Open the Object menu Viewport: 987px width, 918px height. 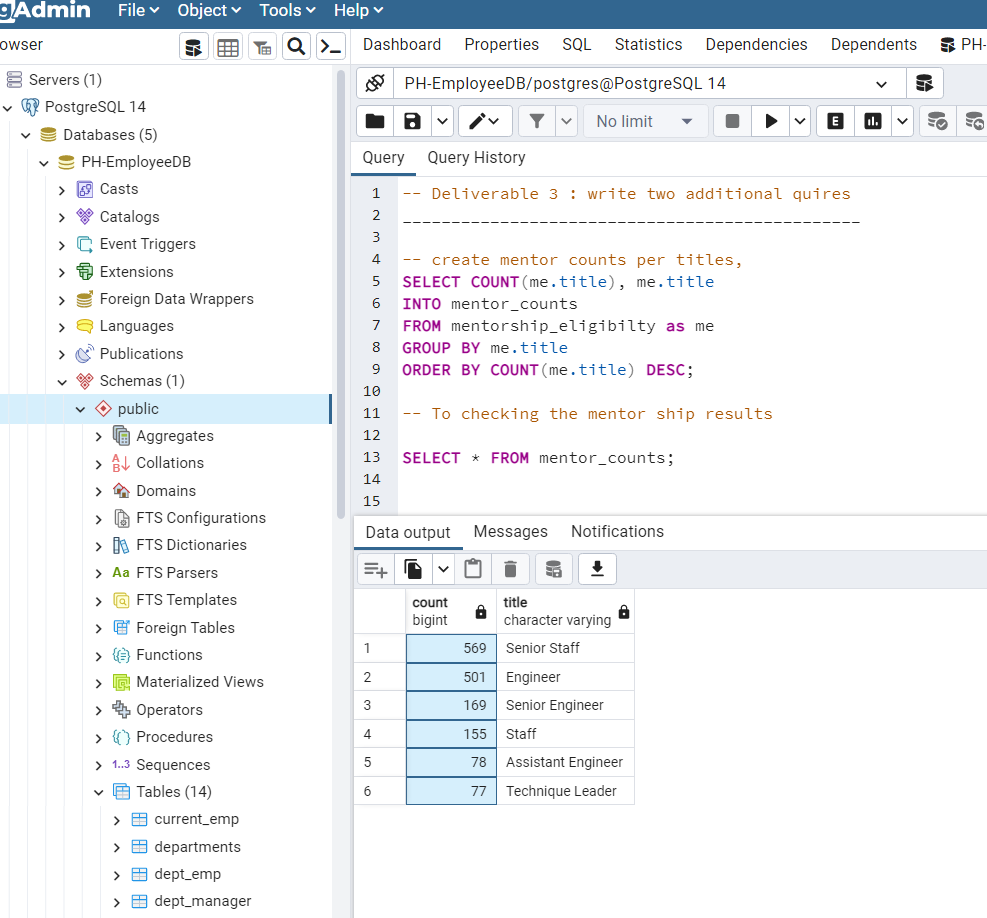209,11
